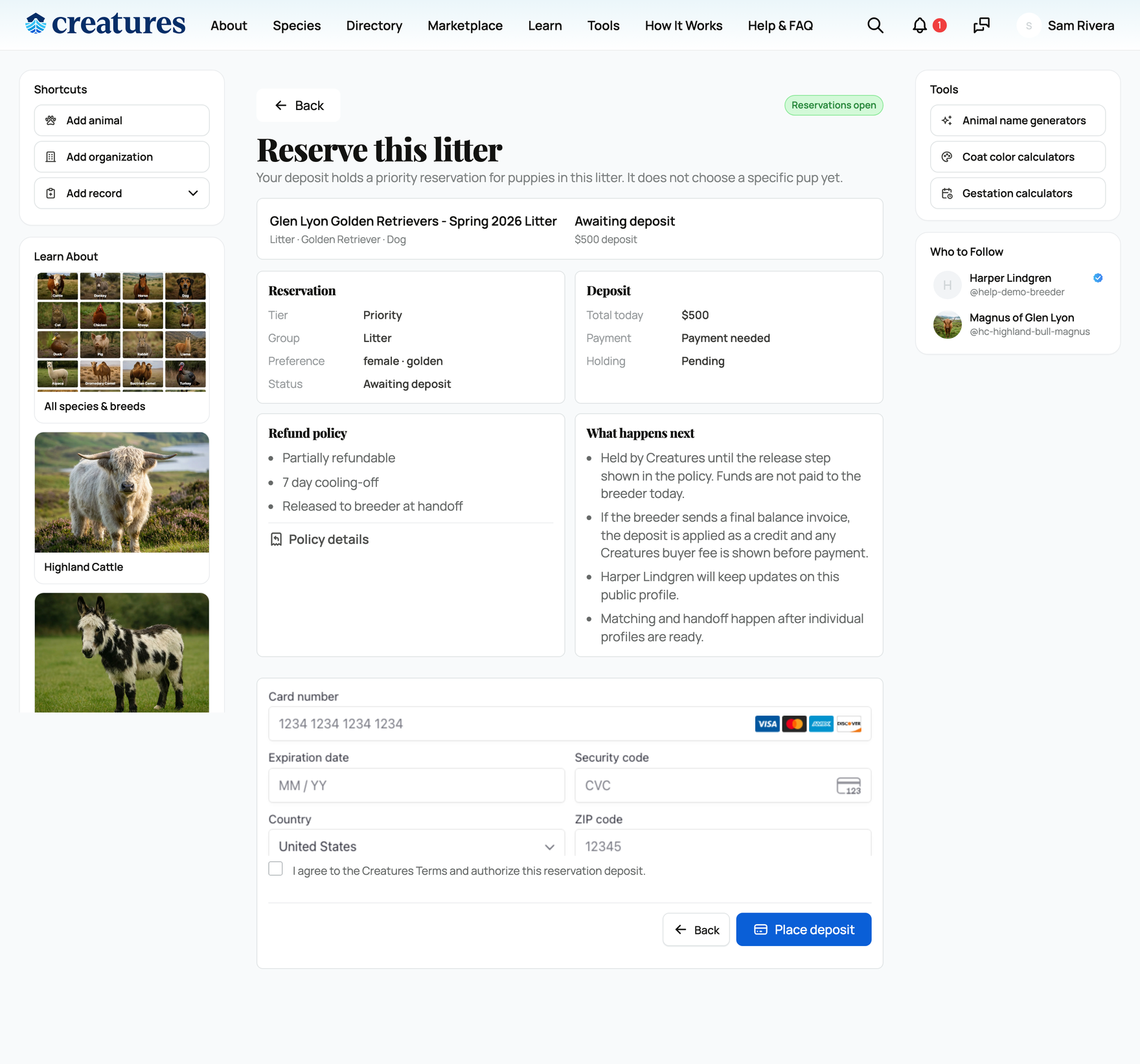Click into the Expiration date field
The image size is (1140, 1064).
(x=416, y=786)
